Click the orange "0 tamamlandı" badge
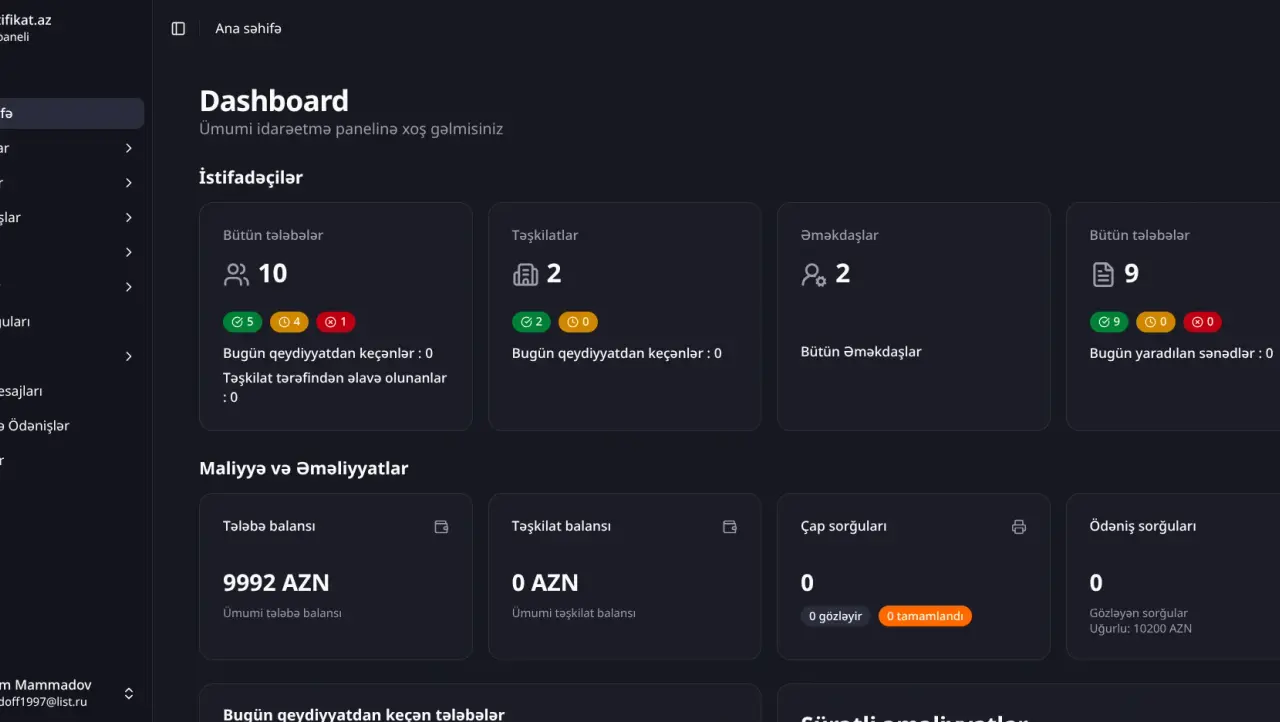 pyautogui.click(x=925, y=616)
